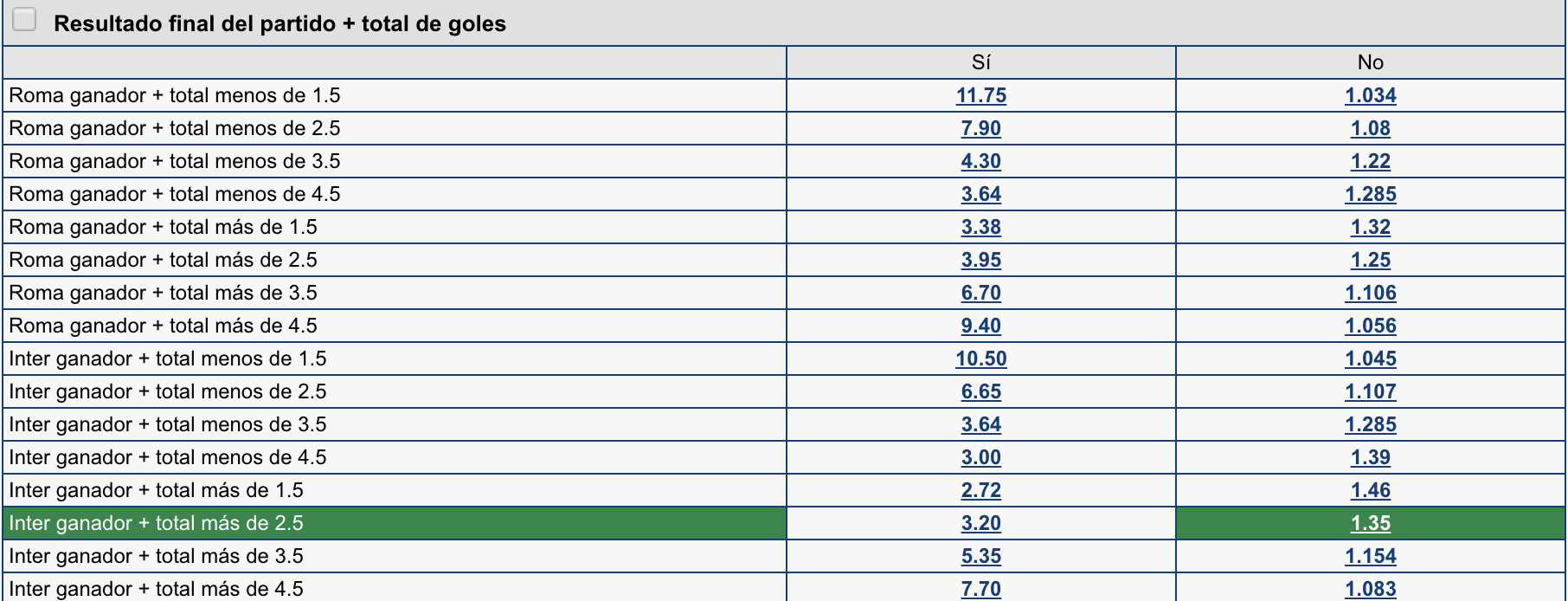Choose No odds 1.056 for Roma más de 4.5
The image size is (1568, 601).
click(x=1370, y=326)
